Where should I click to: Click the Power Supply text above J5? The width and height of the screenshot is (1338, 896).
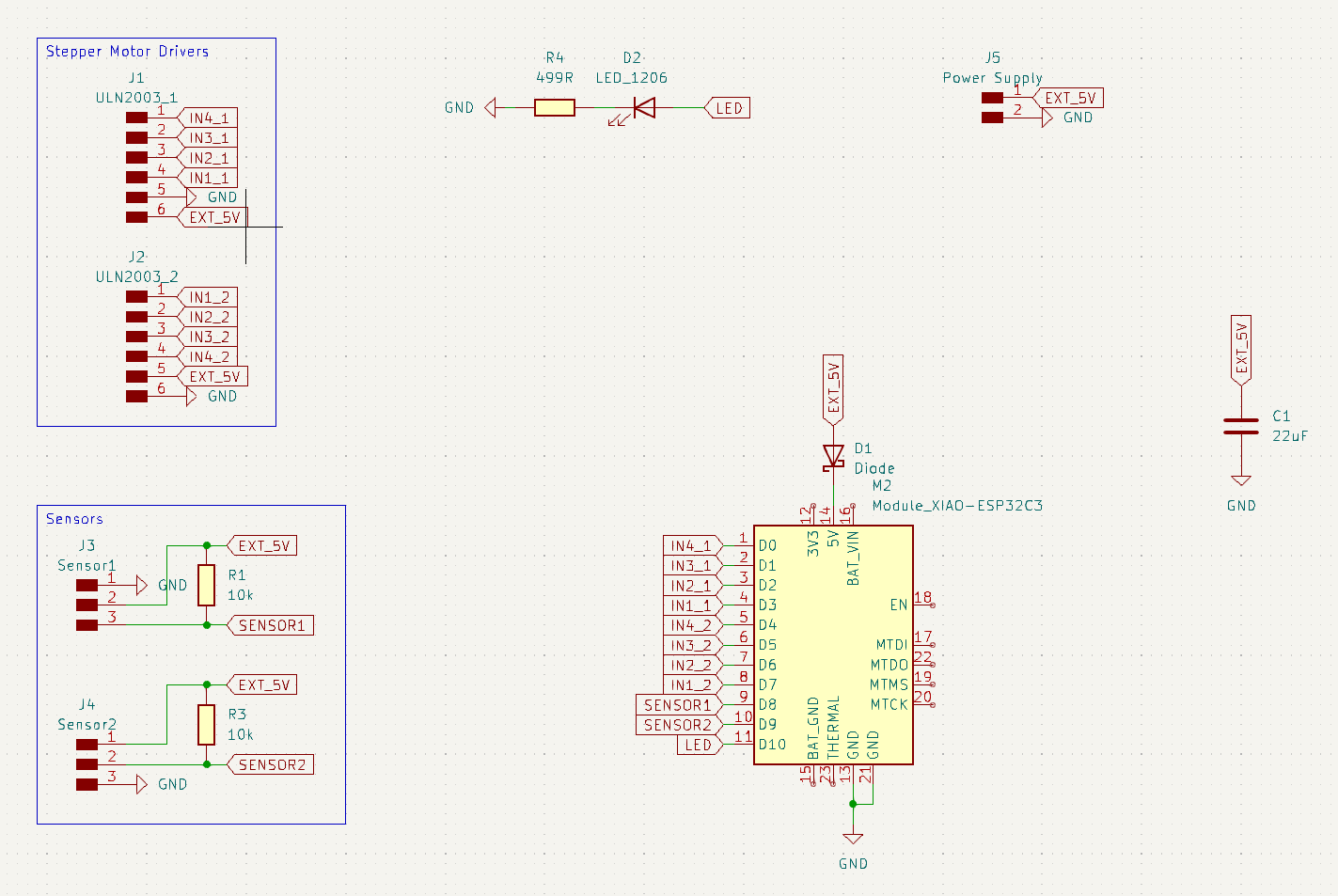coord(992,78)
